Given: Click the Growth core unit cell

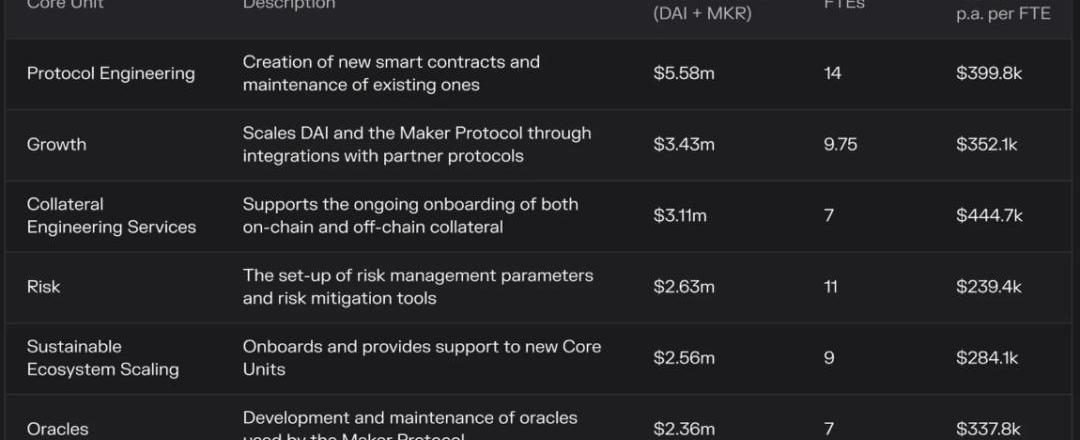Looking at the screenshot, I should pyautogui.click(x=56, y=145).
